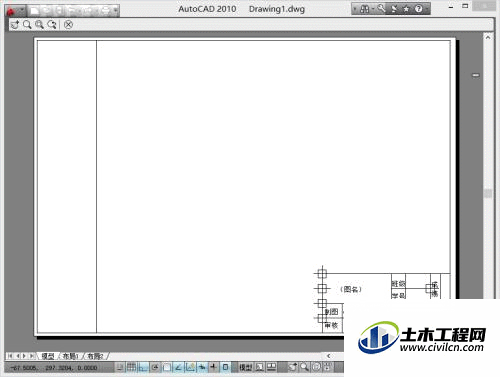Open the Favorites star icon

(407, 9)
